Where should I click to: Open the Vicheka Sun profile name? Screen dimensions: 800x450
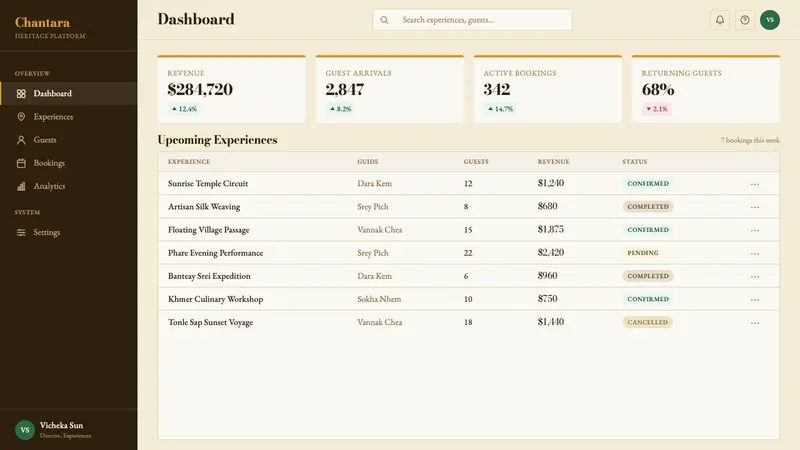pos(61,425)
